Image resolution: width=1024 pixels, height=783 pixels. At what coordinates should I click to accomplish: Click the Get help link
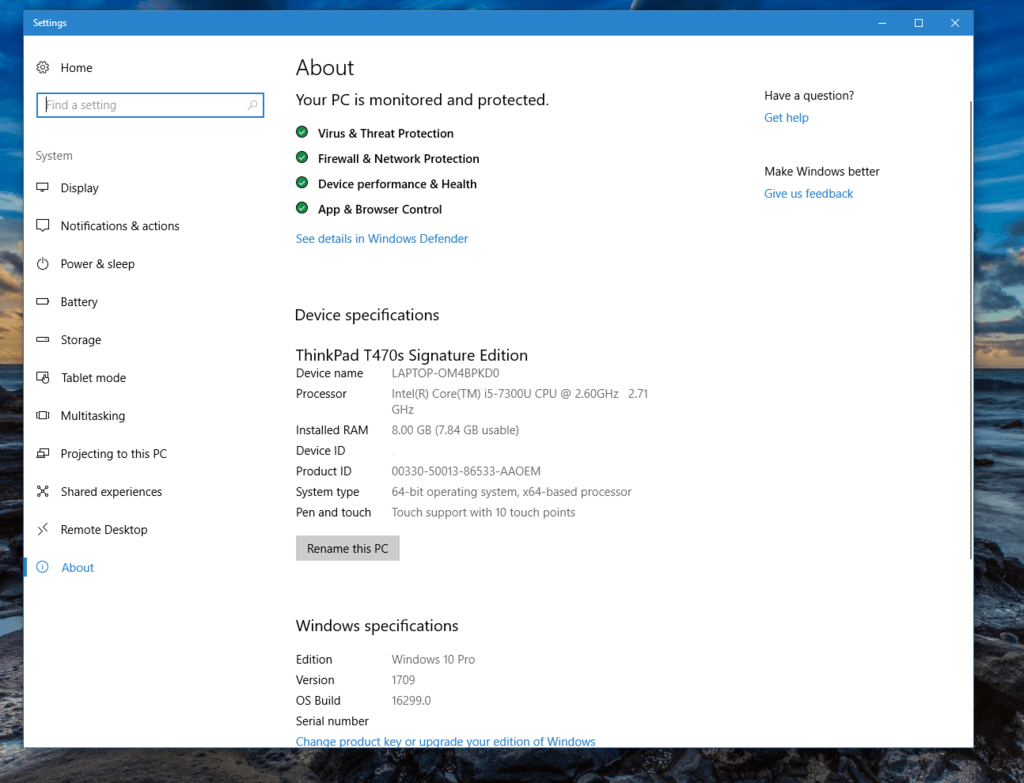click(786, 118)
